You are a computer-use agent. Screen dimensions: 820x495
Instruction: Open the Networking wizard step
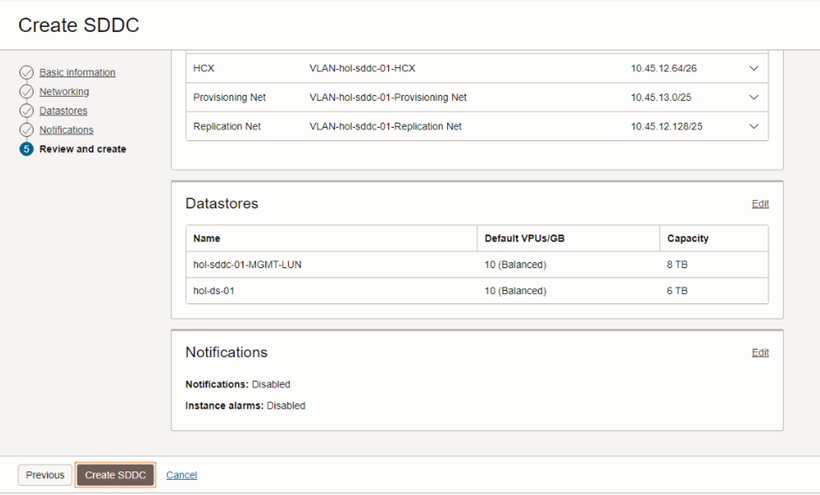pyautogui.click(x=64, y=91)
